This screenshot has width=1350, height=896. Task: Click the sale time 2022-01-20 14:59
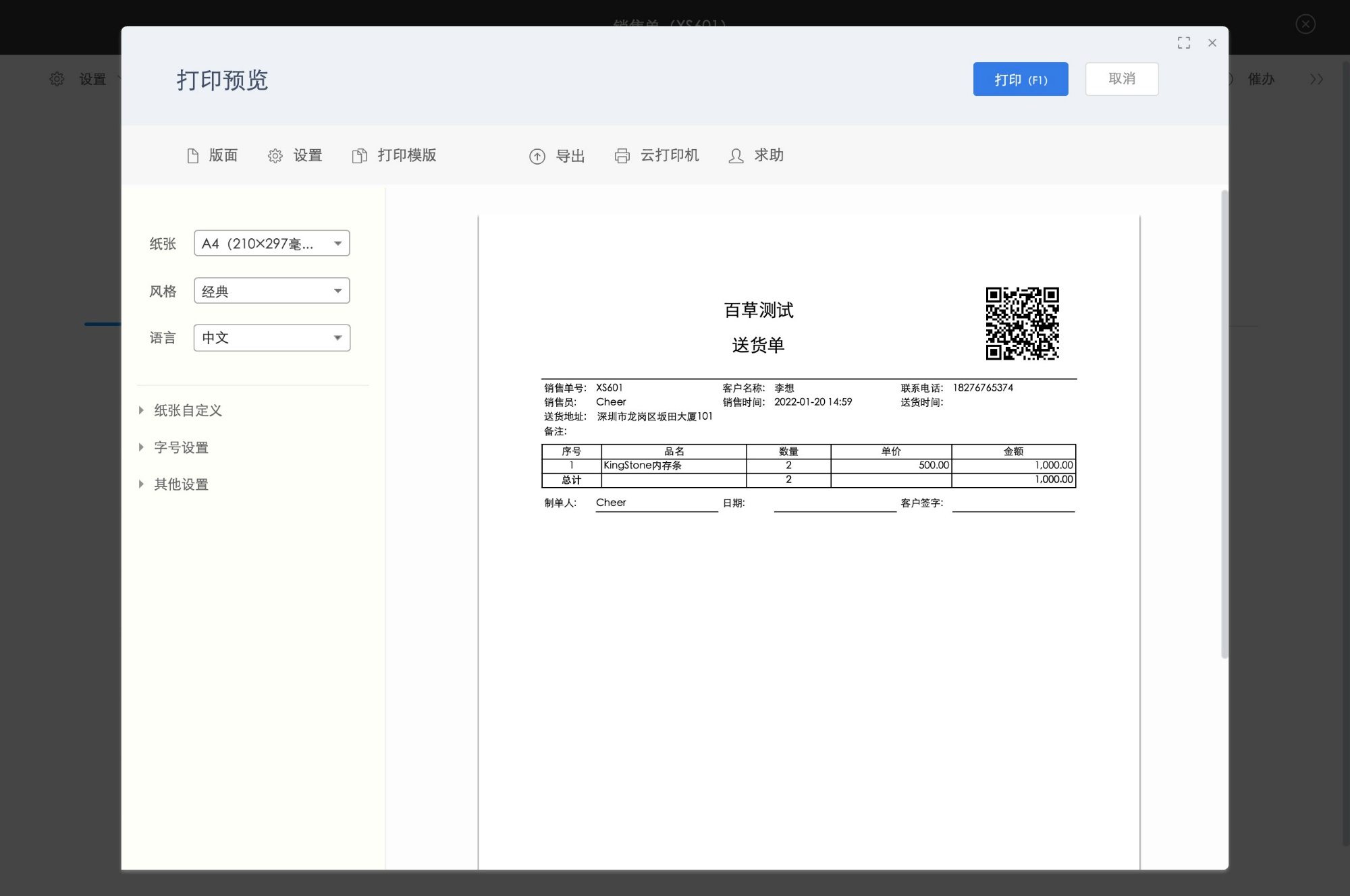tap(813, 402)
